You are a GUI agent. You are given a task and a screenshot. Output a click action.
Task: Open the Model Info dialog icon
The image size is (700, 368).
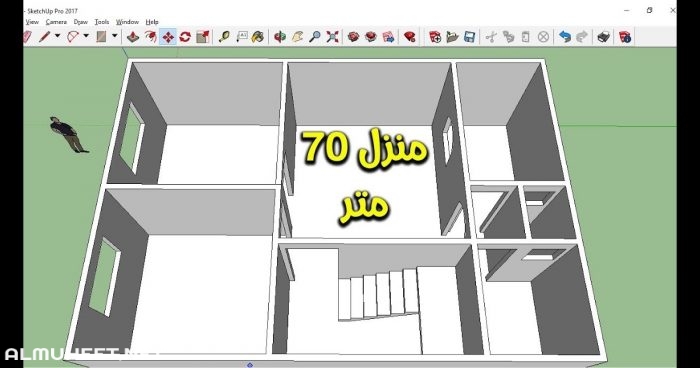point(625,37)
